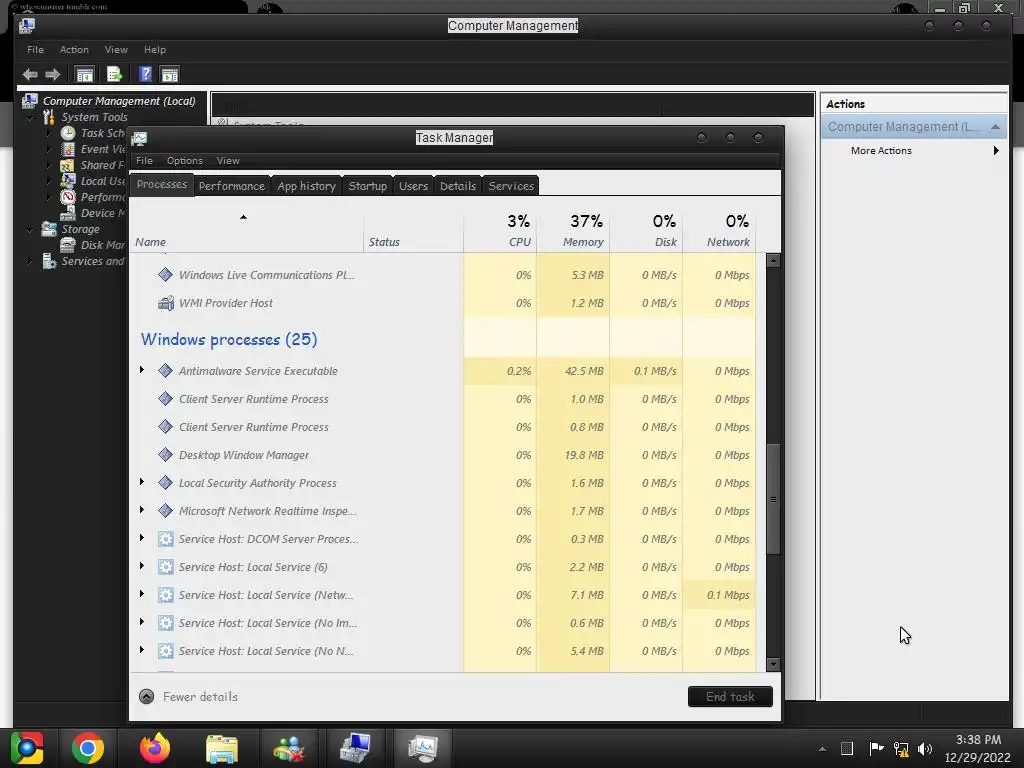
Task: Click the Performance icon in tree
Action: [68, 197]
